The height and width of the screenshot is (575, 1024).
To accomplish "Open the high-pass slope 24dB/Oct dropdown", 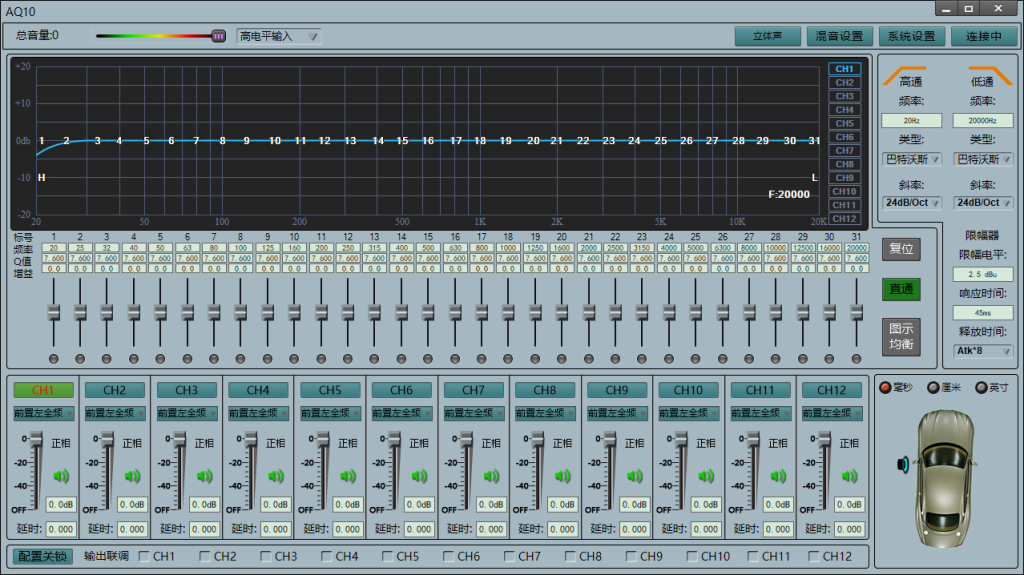I will tap(912, 203).
